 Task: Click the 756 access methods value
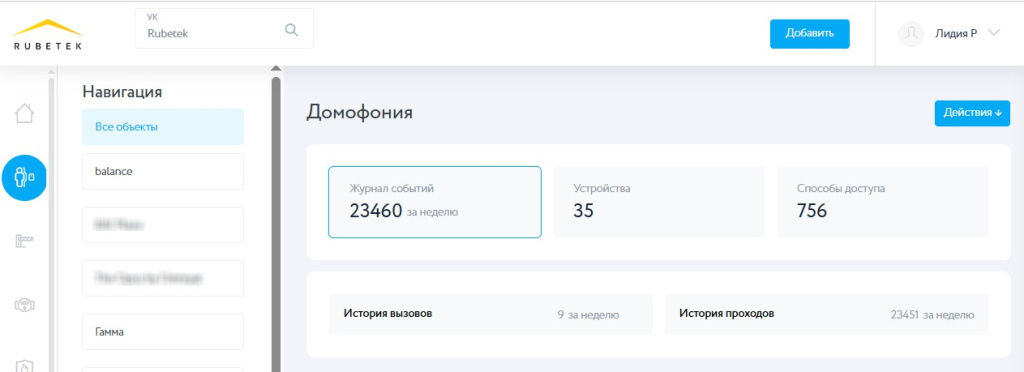(x=812, y=211)
